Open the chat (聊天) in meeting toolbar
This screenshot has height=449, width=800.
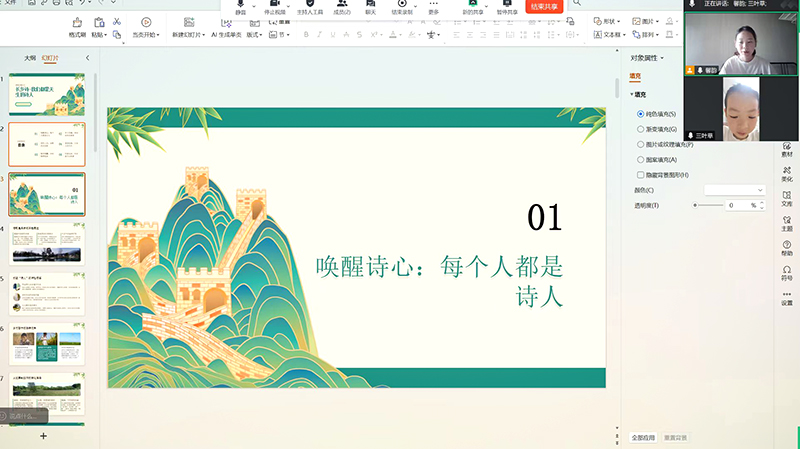click(x=370, y=6)
